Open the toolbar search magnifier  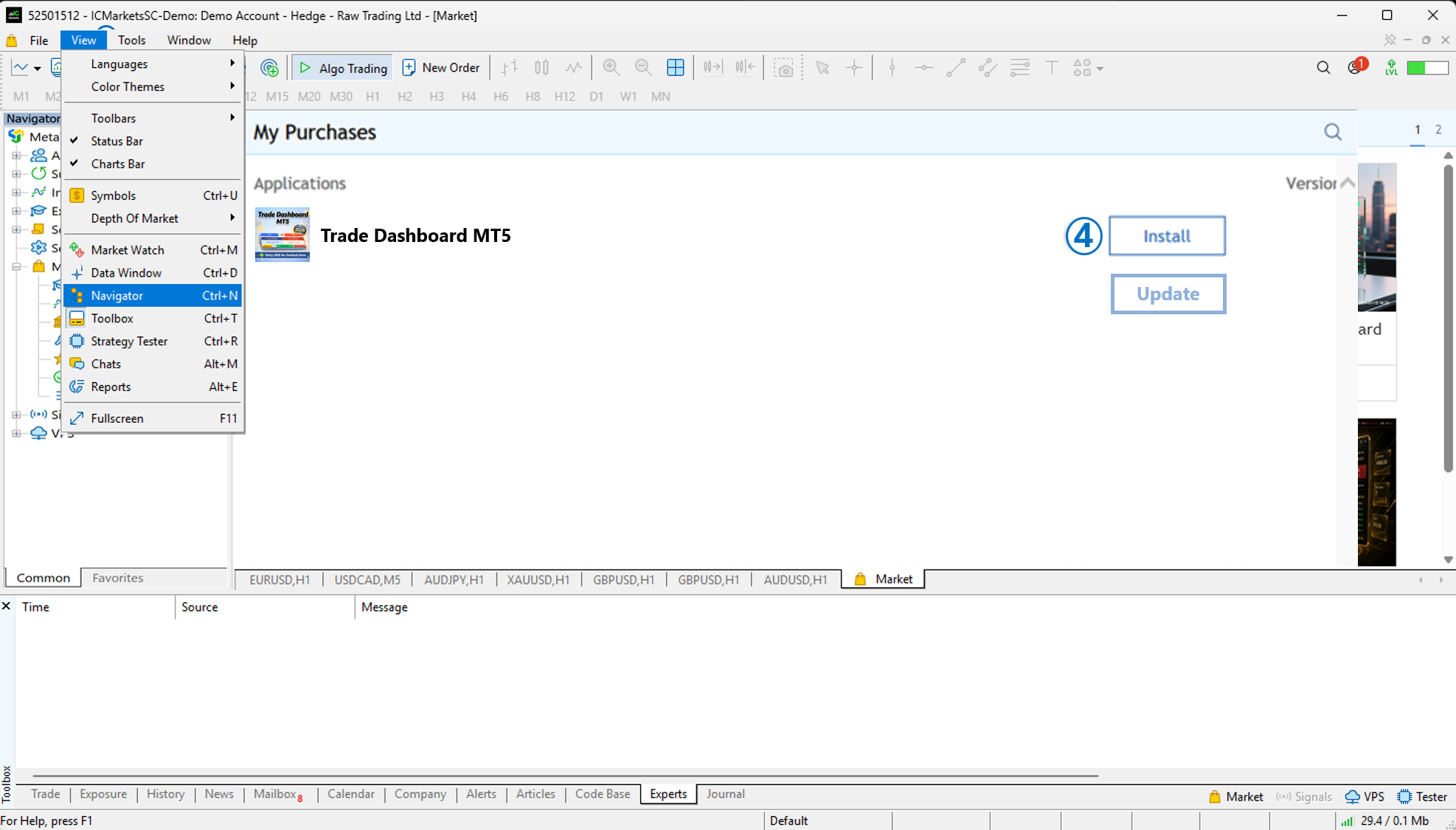click(1323, 68)
